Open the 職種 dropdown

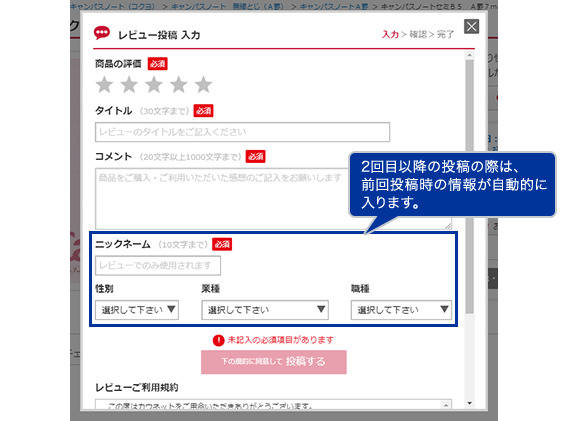point(401,310)
